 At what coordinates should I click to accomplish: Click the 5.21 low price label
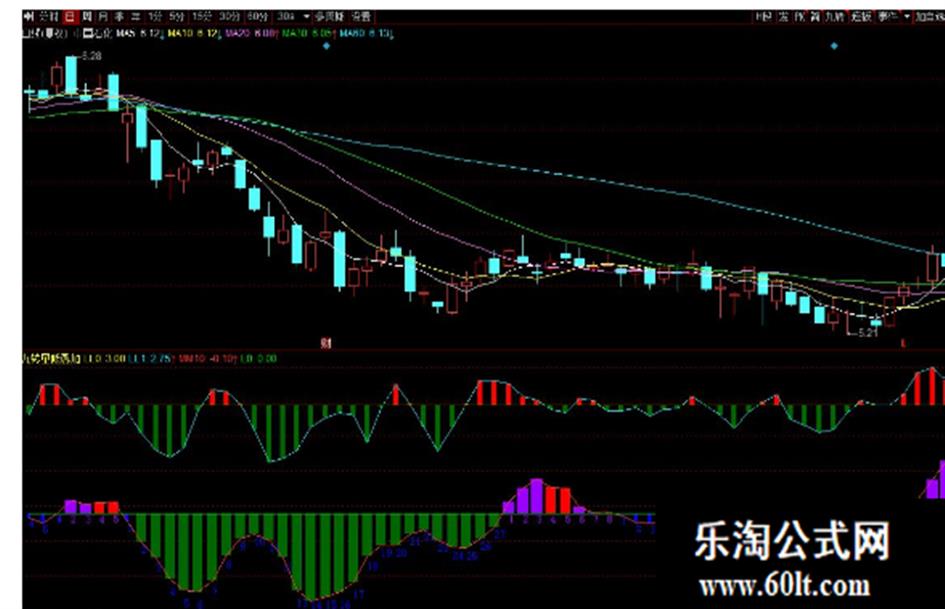pos(868,332)
